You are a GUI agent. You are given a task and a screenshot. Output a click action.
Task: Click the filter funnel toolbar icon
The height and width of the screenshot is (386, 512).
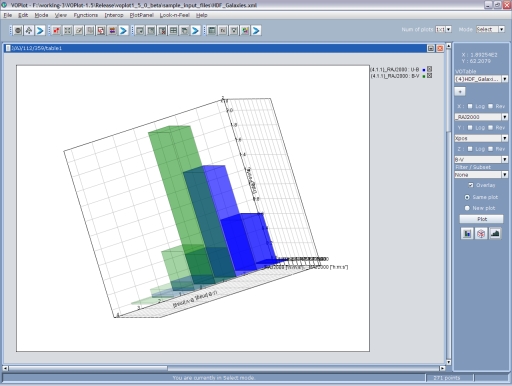coord(234,31)
